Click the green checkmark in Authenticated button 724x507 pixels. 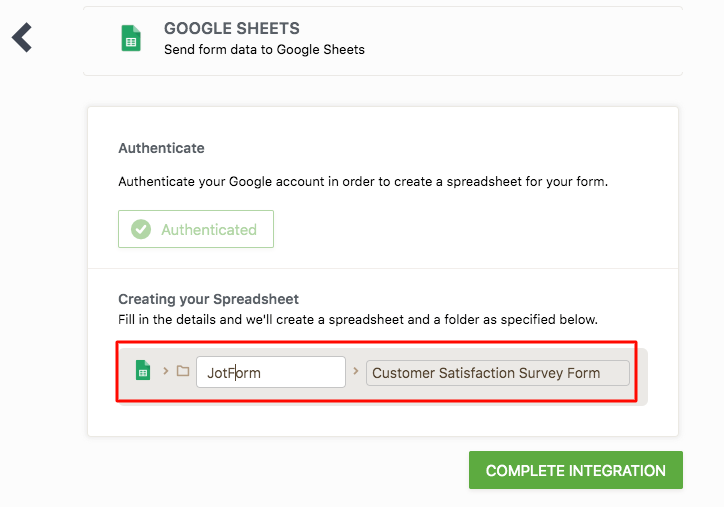(x=142, y=229)
